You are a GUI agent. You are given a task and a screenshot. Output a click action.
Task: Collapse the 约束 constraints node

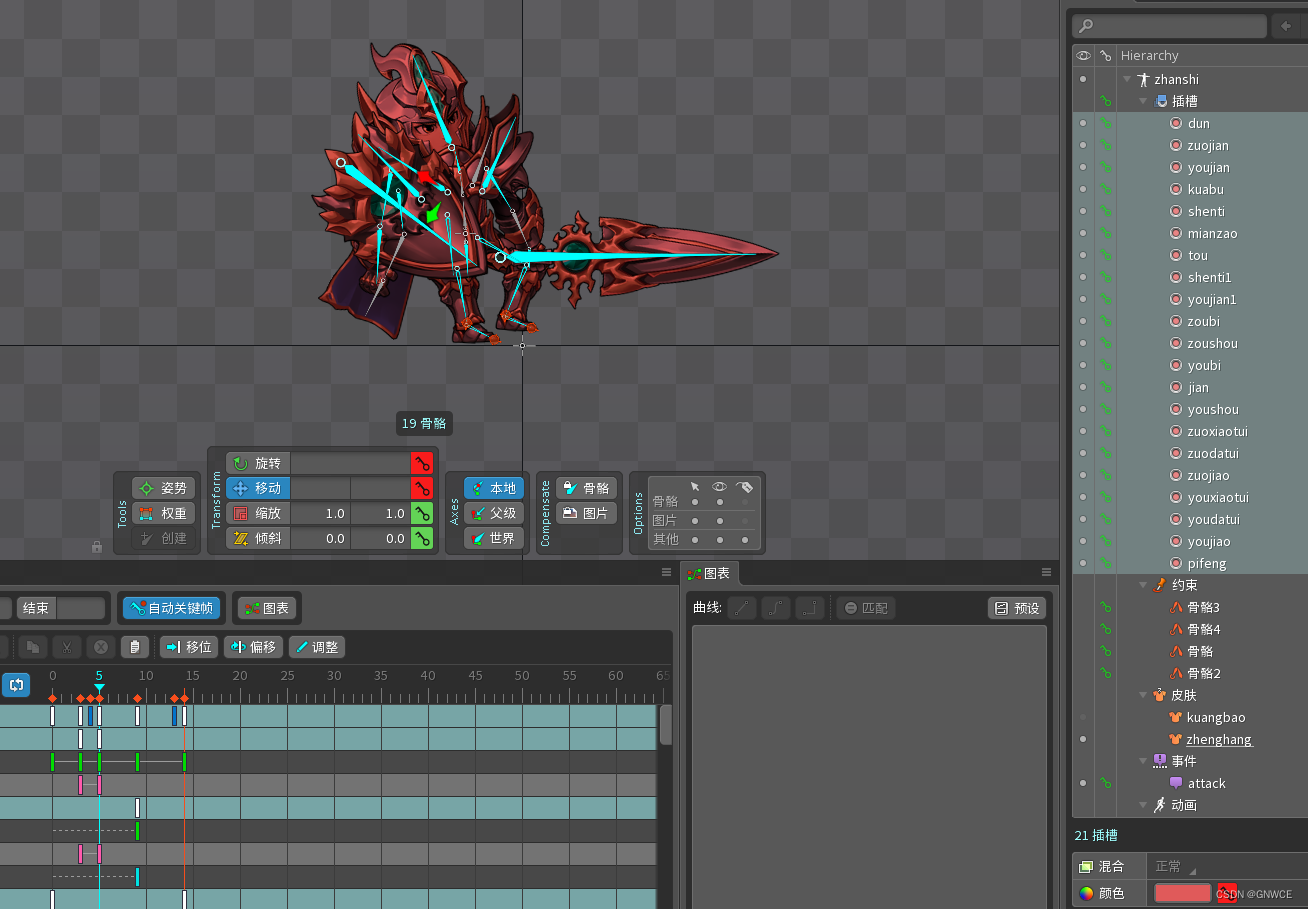pos(1143,585)
